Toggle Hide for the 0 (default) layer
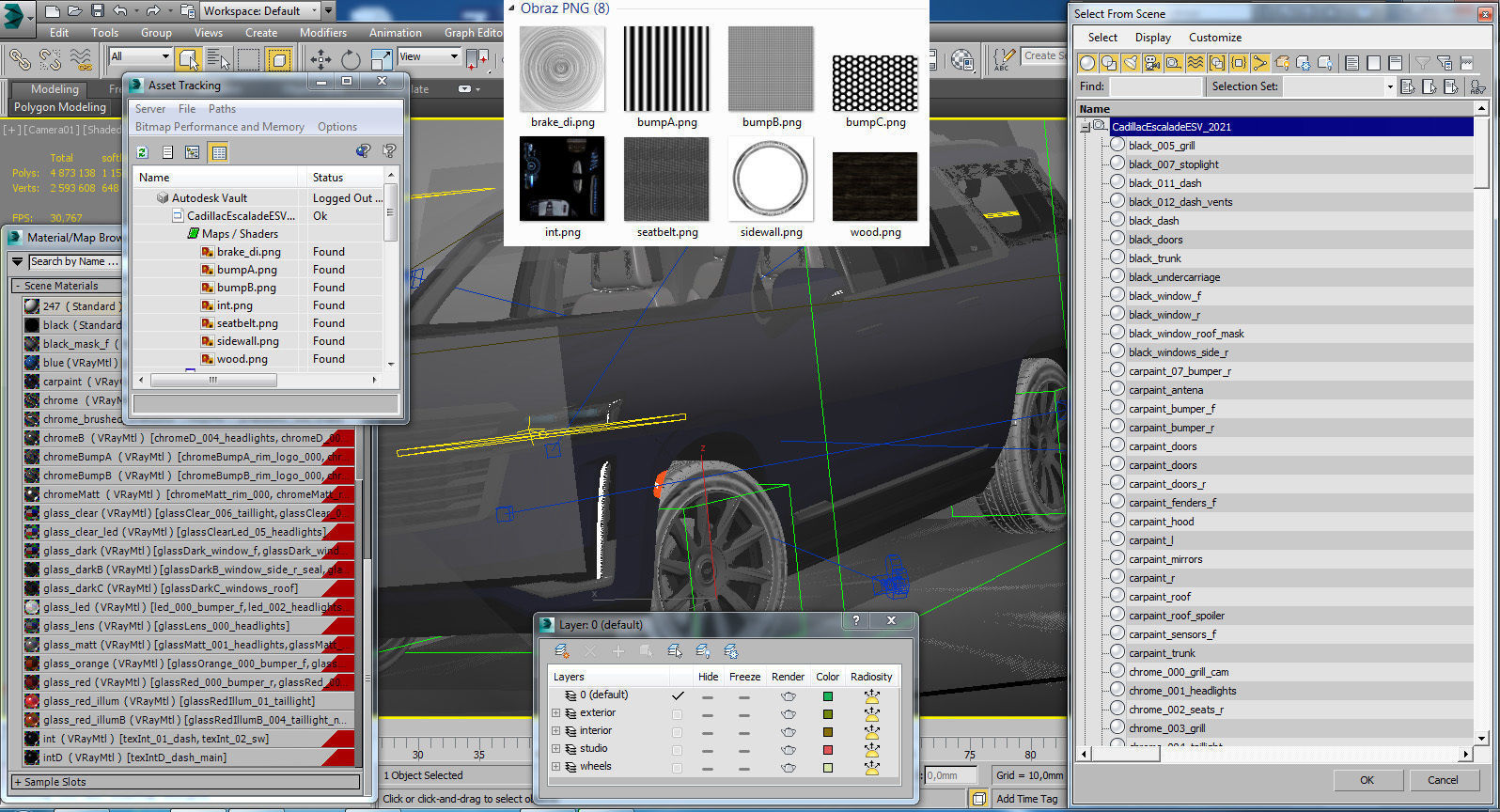 (708, 696)
